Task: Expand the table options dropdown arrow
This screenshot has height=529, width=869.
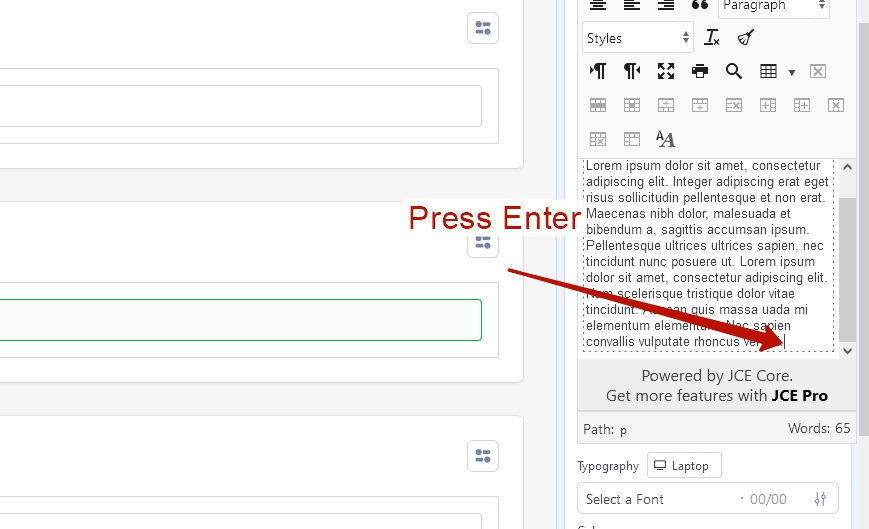Action: pyautogui.click(x=792, y=72)
